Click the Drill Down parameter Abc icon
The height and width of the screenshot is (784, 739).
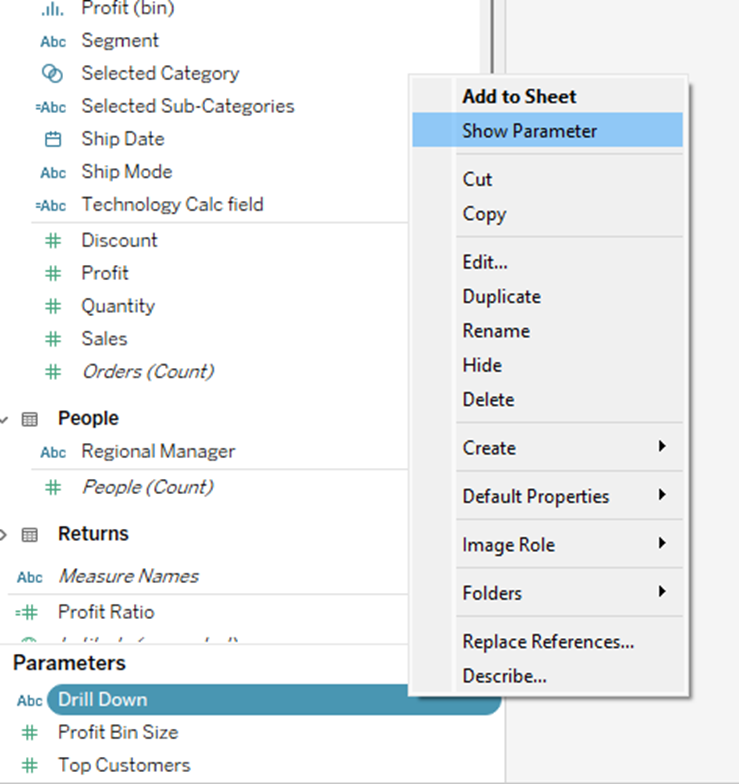coord(30,700)
